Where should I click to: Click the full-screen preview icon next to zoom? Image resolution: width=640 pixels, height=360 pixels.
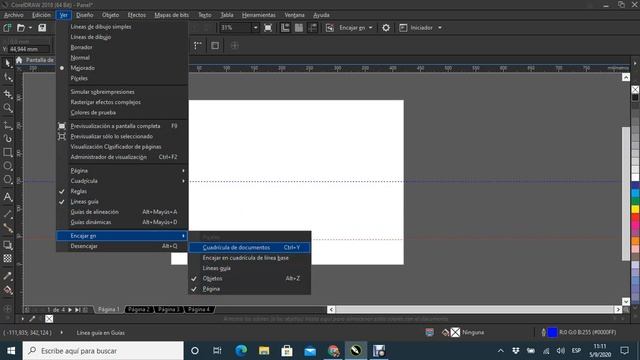268,28
